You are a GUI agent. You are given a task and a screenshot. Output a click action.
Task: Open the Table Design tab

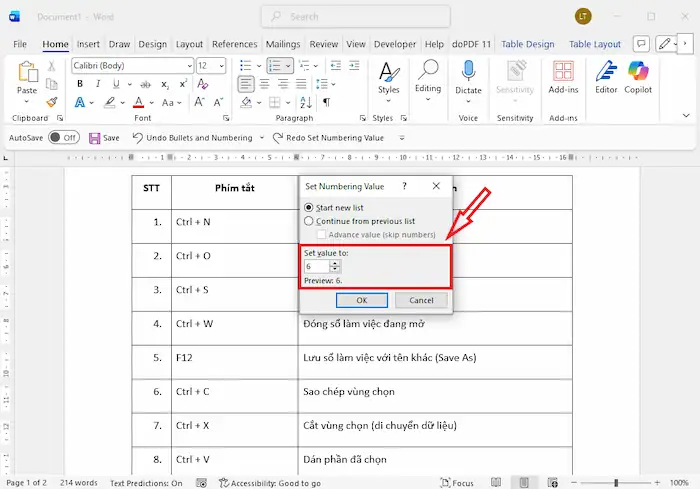click(x=527, y=44)
